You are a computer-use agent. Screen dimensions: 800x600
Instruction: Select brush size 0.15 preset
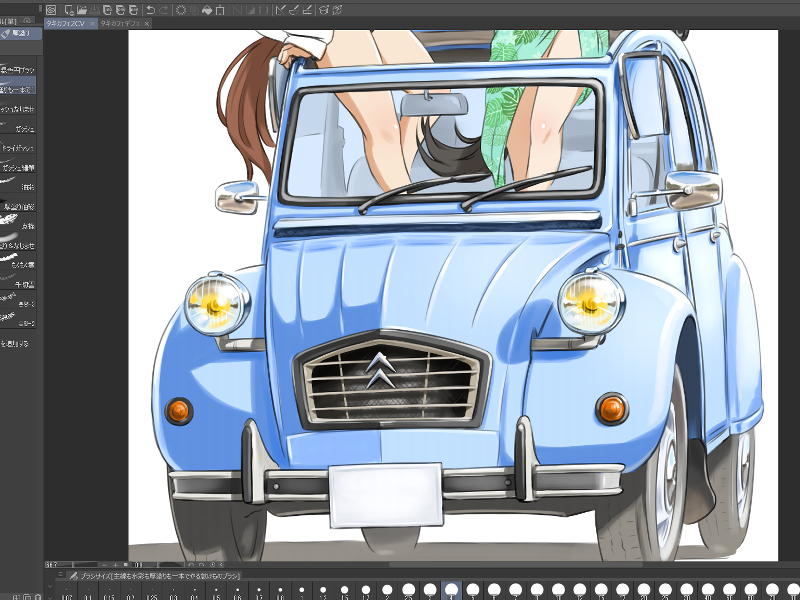pyautogui.click(x=110, y=592)
